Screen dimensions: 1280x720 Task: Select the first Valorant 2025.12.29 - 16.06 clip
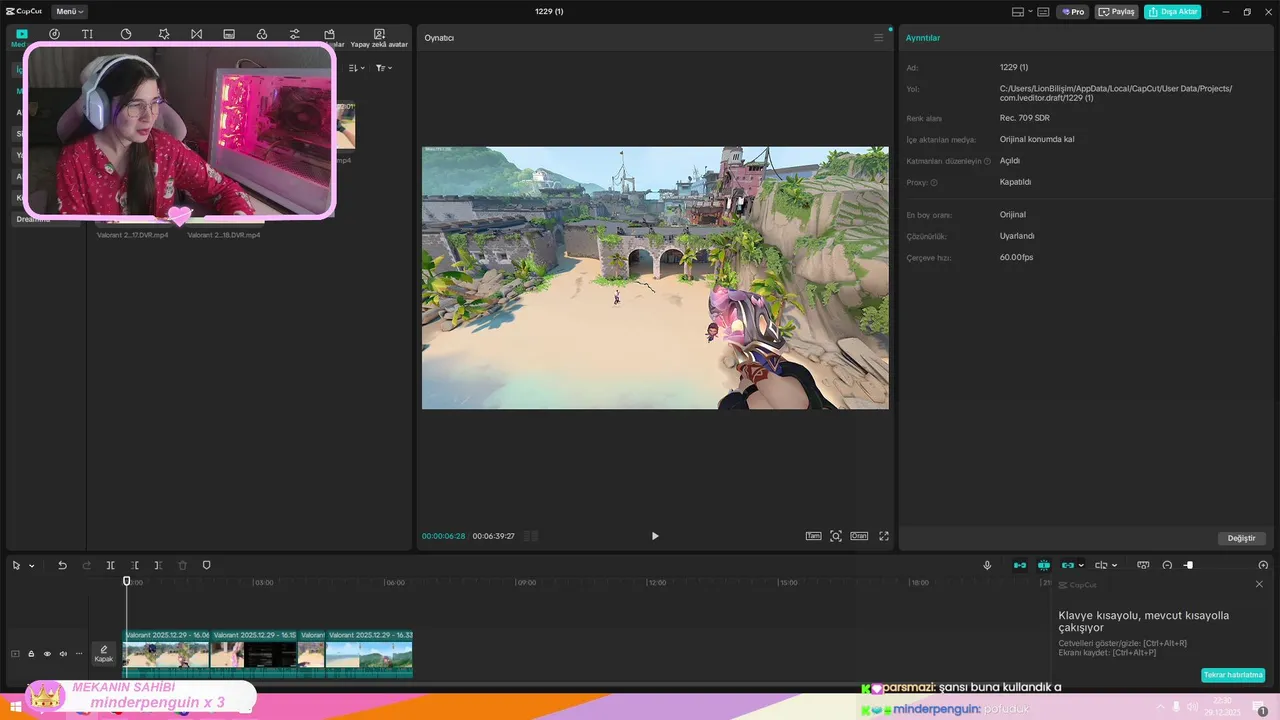167,654
